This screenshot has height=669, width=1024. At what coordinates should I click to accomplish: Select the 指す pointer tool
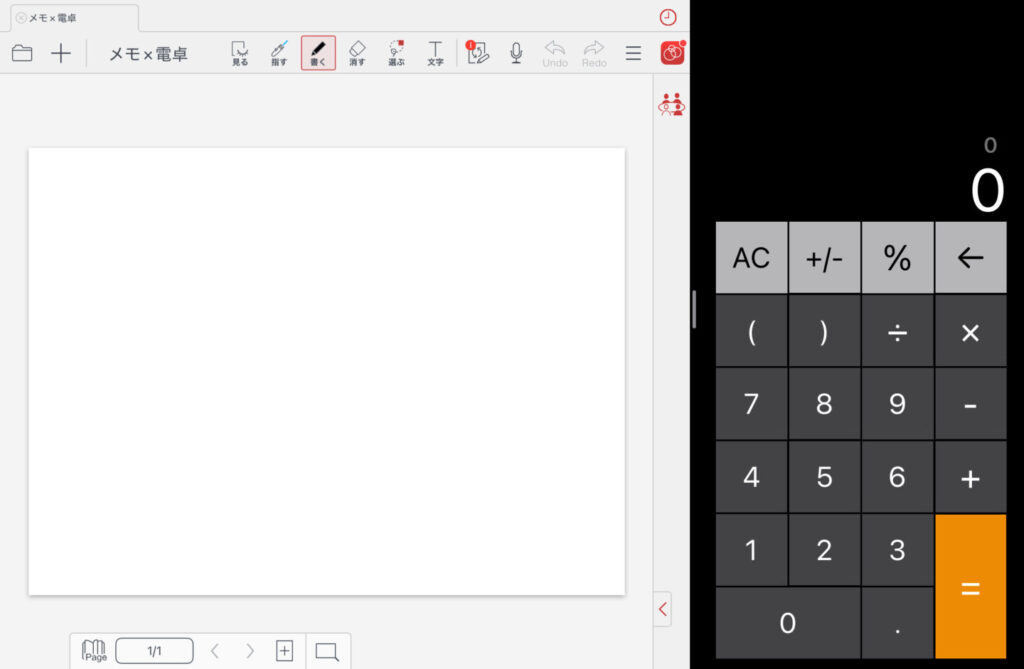pos(279,53)
